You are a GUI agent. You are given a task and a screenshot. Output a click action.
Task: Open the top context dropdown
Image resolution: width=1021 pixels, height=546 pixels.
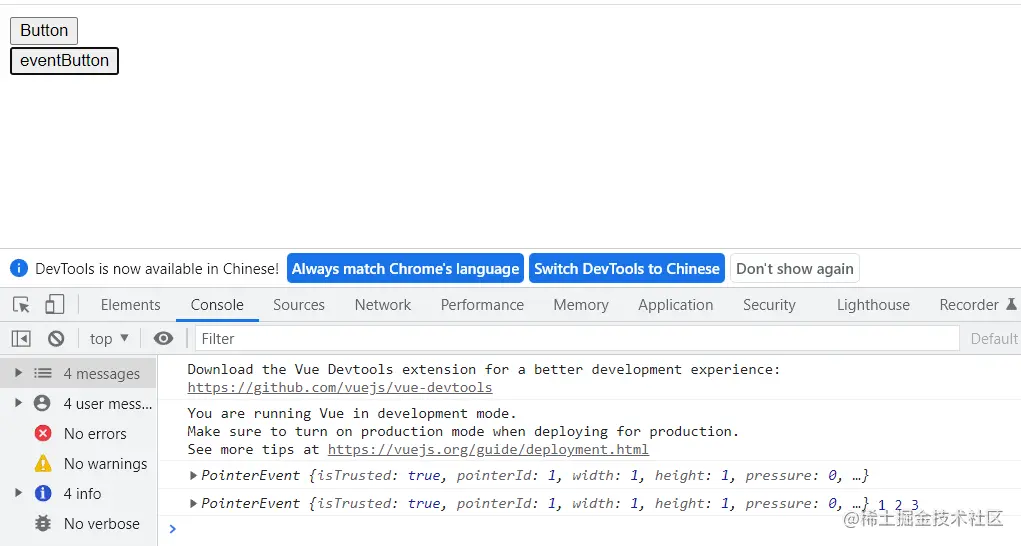pyautogui.click(x=109, y=338)
